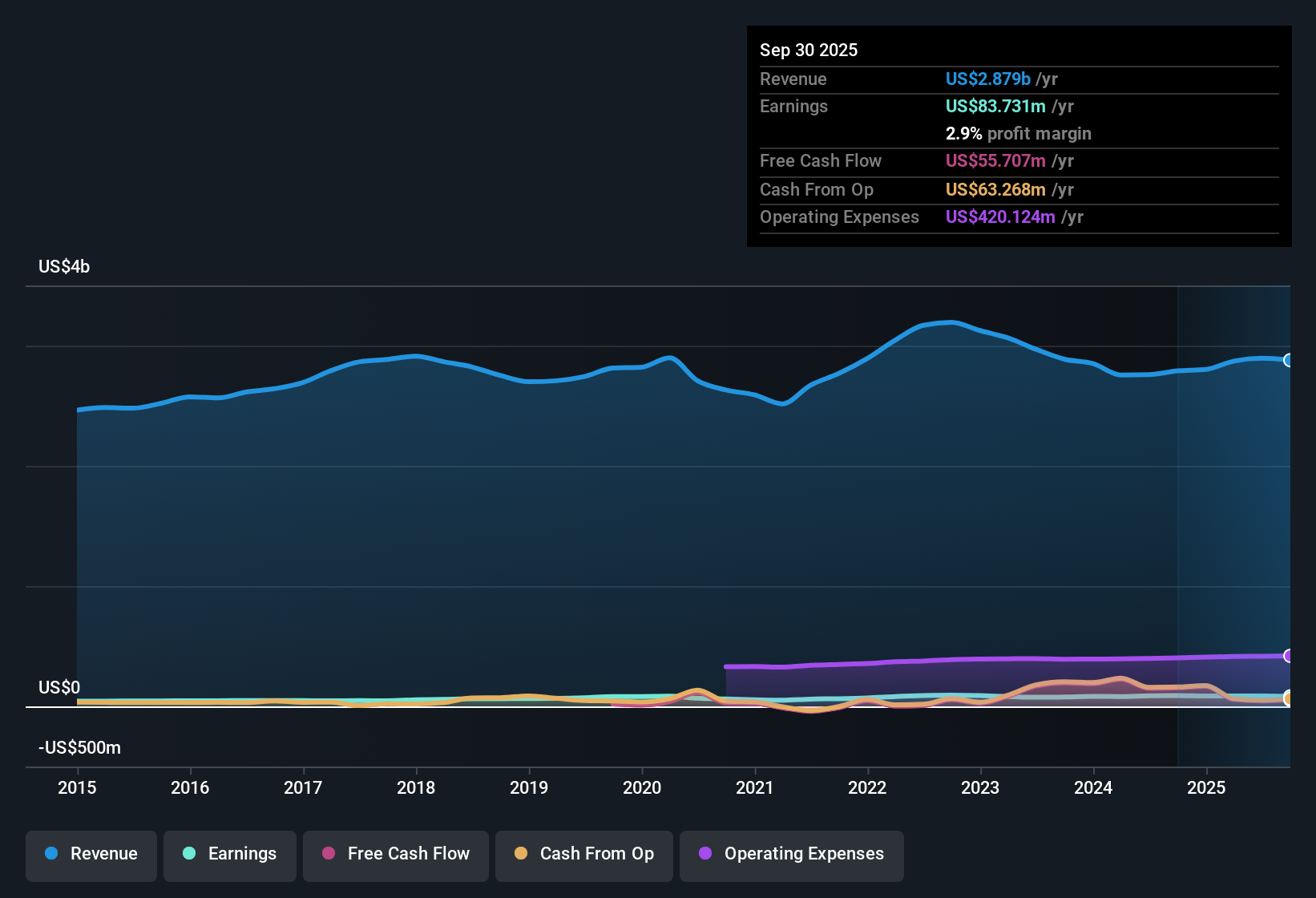Click the US$420.124m operating expenses value
This screenshot has width=1316, height=898.
tap(1000, 217)
